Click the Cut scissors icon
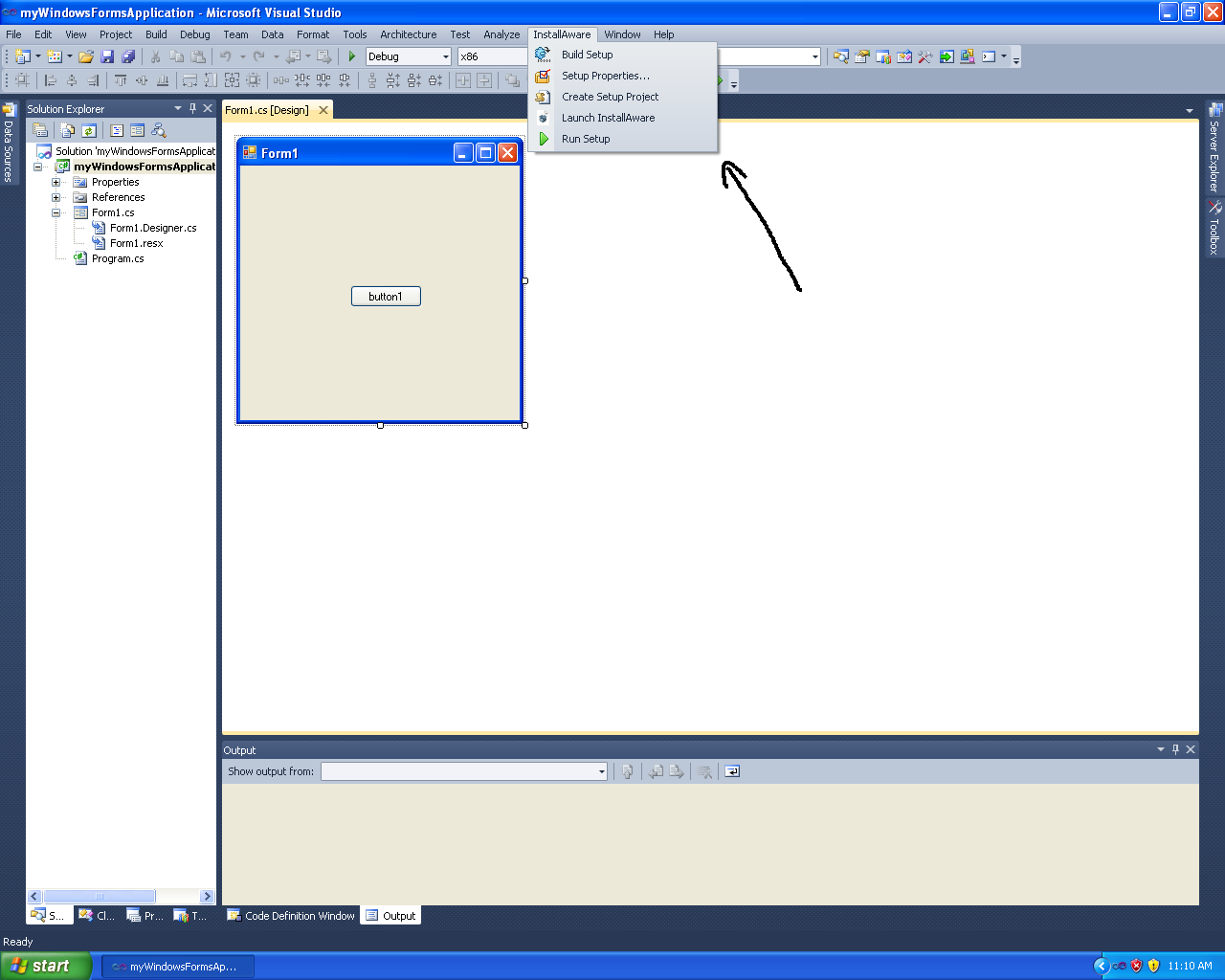This screenshot has height=980, width=1225. tap(155, 56)
